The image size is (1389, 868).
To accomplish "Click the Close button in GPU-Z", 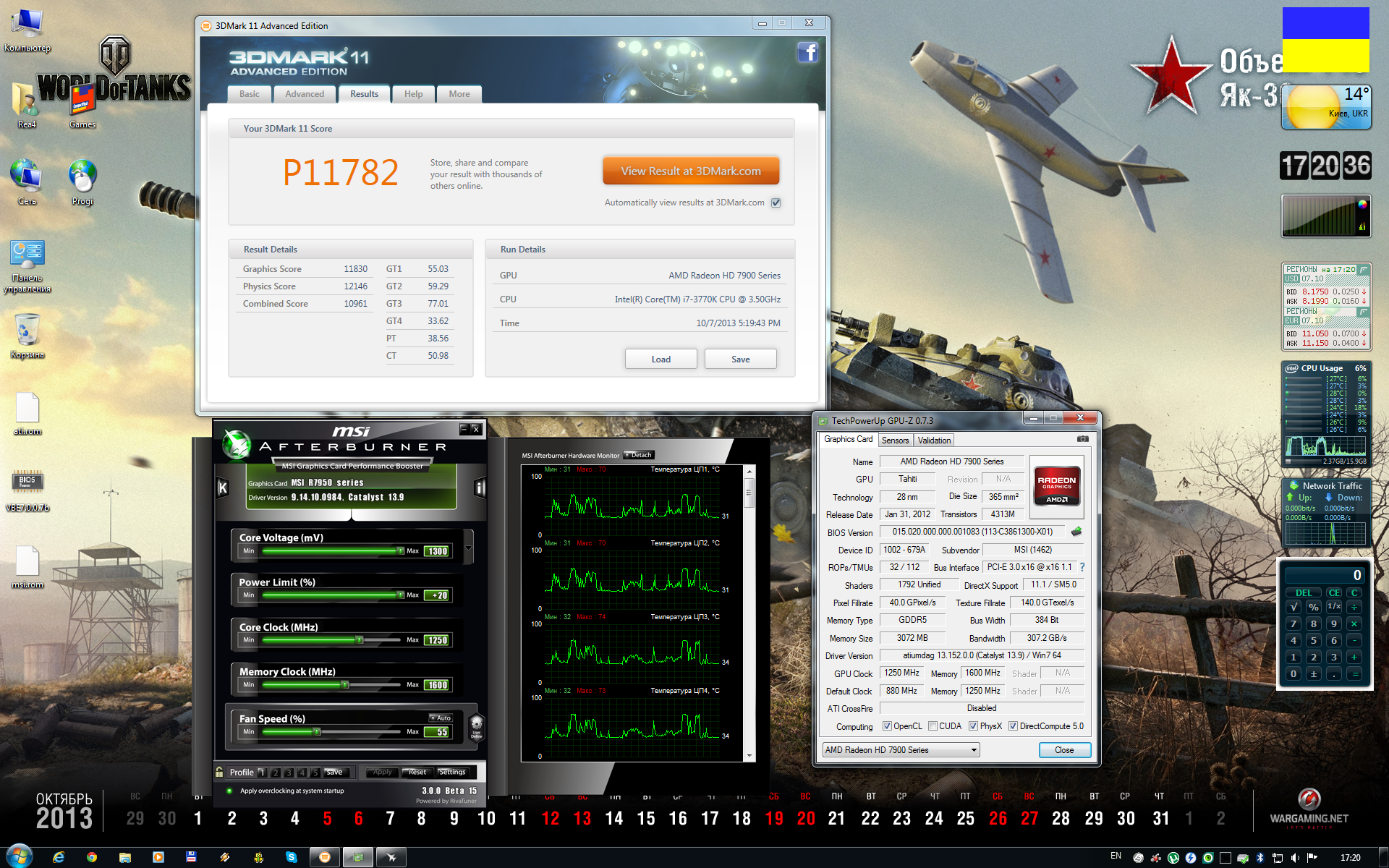I will point(1064,750).
